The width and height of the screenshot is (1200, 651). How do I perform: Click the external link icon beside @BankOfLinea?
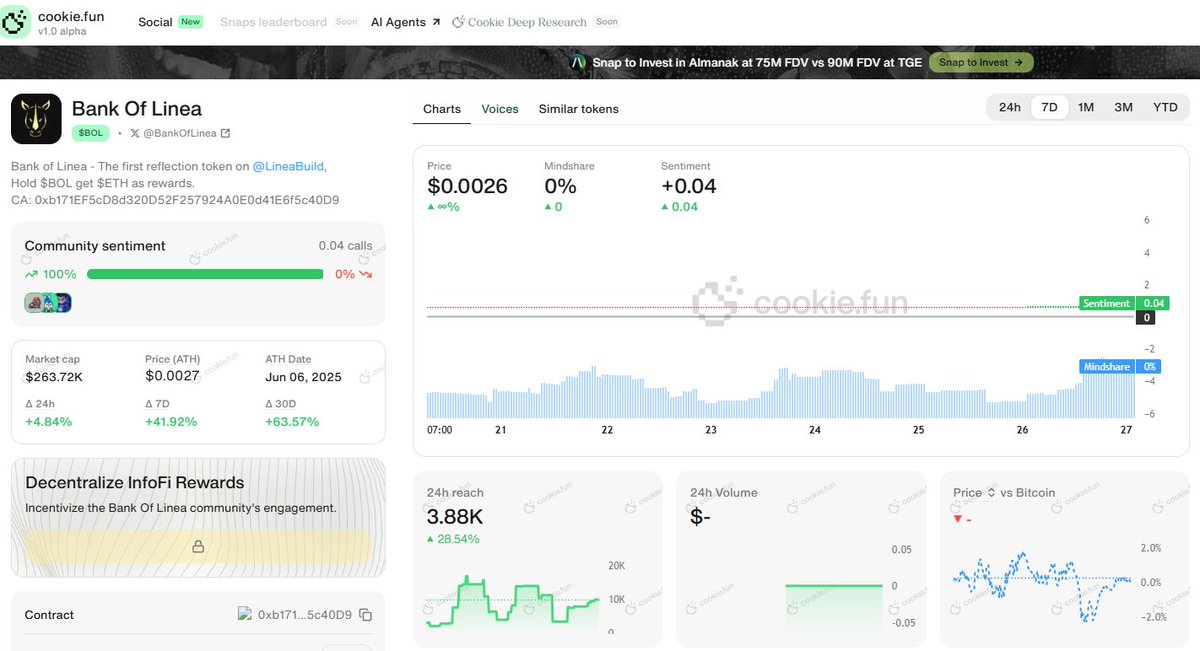tap(225, 133)
